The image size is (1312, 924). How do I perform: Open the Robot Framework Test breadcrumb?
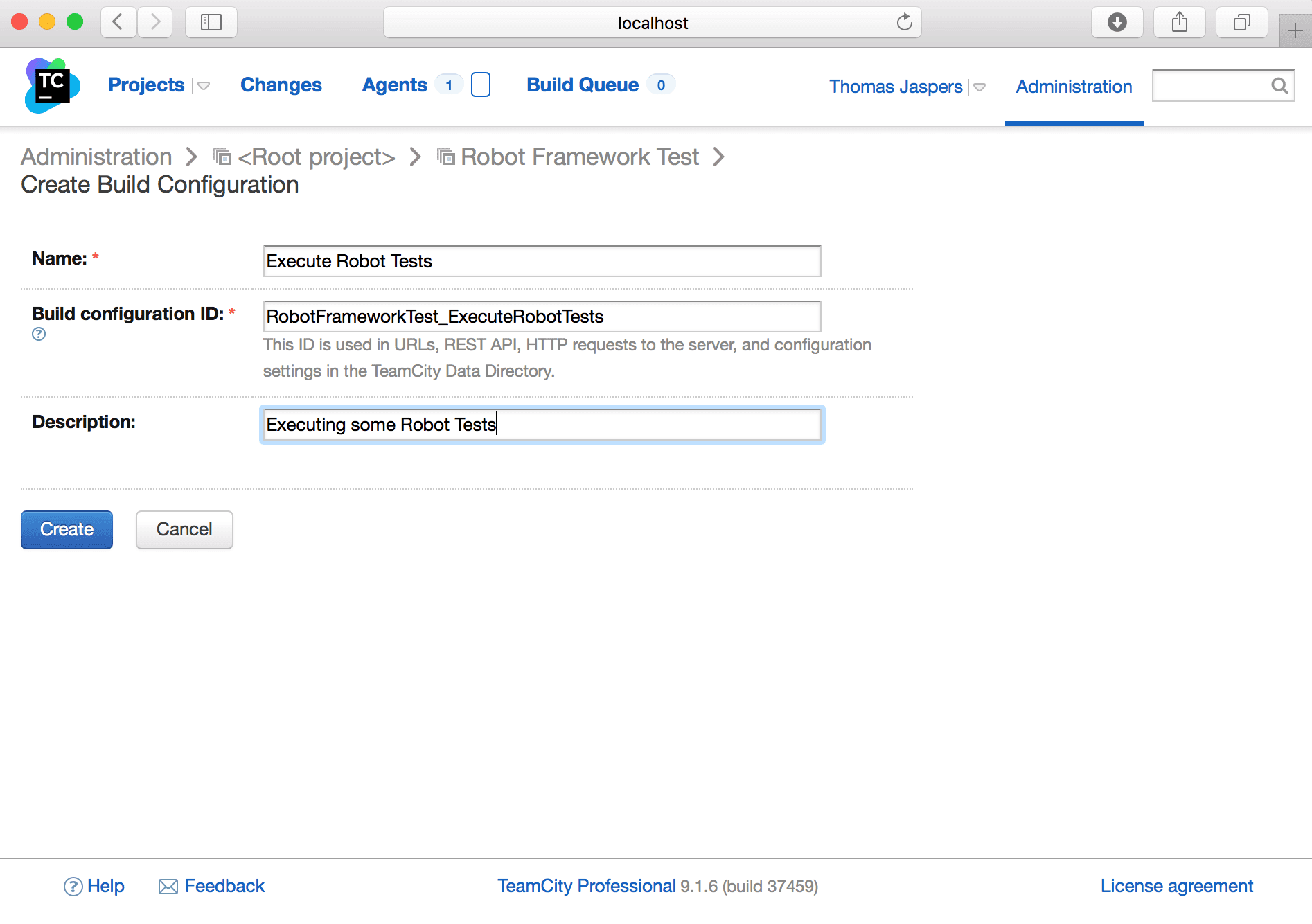pyautogui.click(x=579, y=157)
